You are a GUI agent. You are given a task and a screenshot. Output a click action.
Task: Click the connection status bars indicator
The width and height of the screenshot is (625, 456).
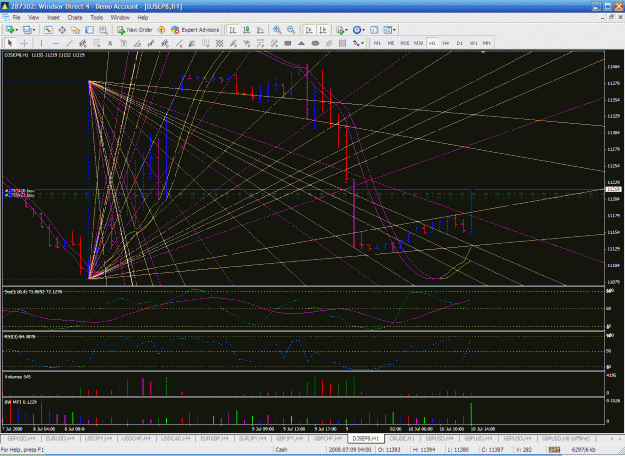554,450
